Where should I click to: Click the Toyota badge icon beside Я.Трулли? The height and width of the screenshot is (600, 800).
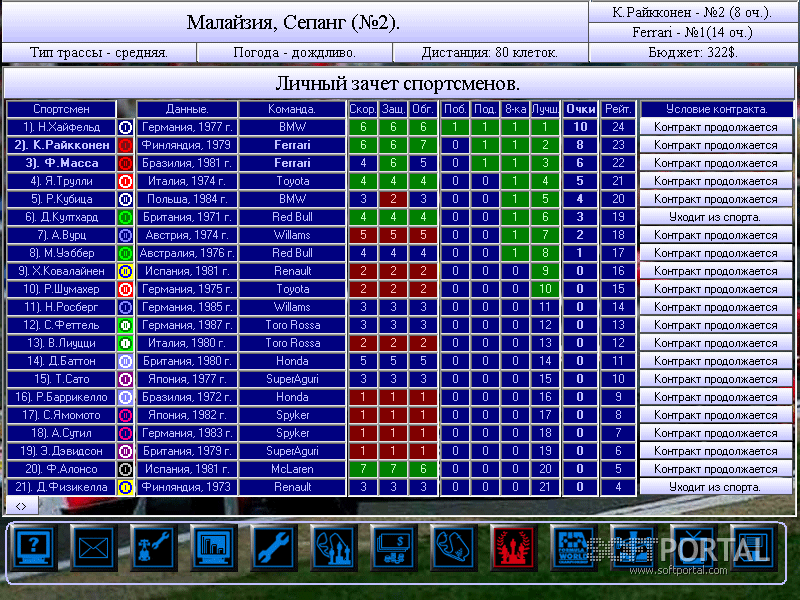tap(126, 181)
